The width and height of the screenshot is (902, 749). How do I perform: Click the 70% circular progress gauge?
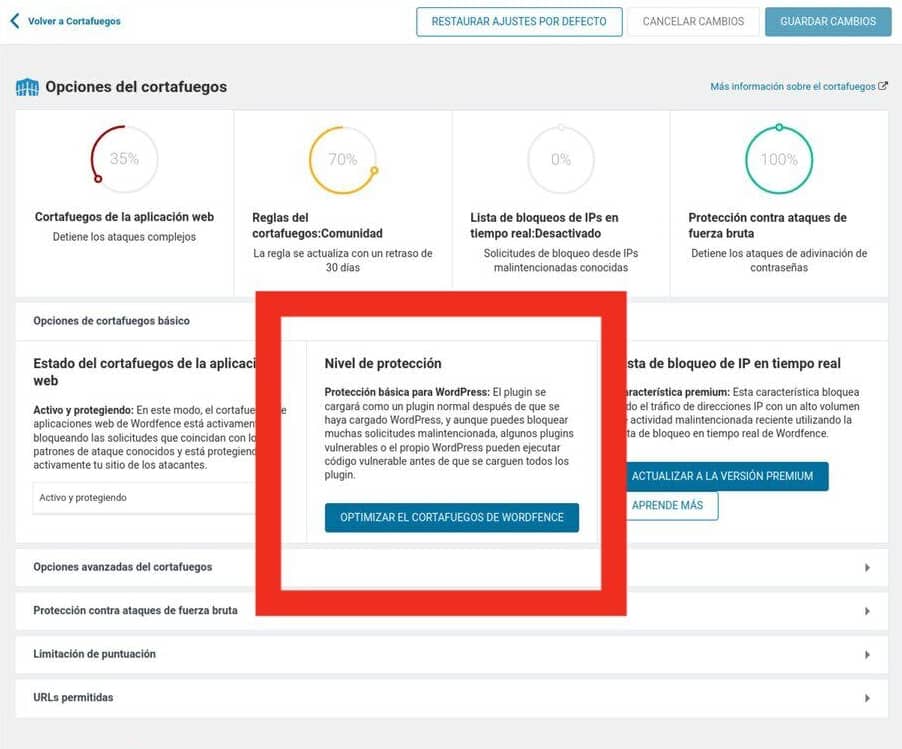[x=343, y=159]
